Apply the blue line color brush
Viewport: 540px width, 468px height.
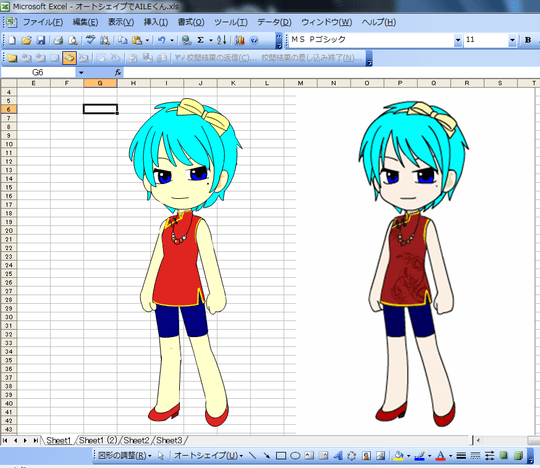pos(419,456)
